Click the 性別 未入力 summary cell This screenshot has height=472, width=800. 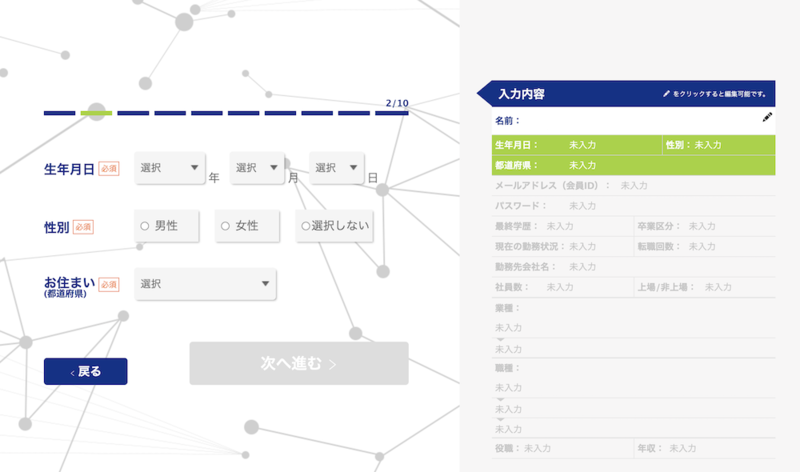point(719,145)
